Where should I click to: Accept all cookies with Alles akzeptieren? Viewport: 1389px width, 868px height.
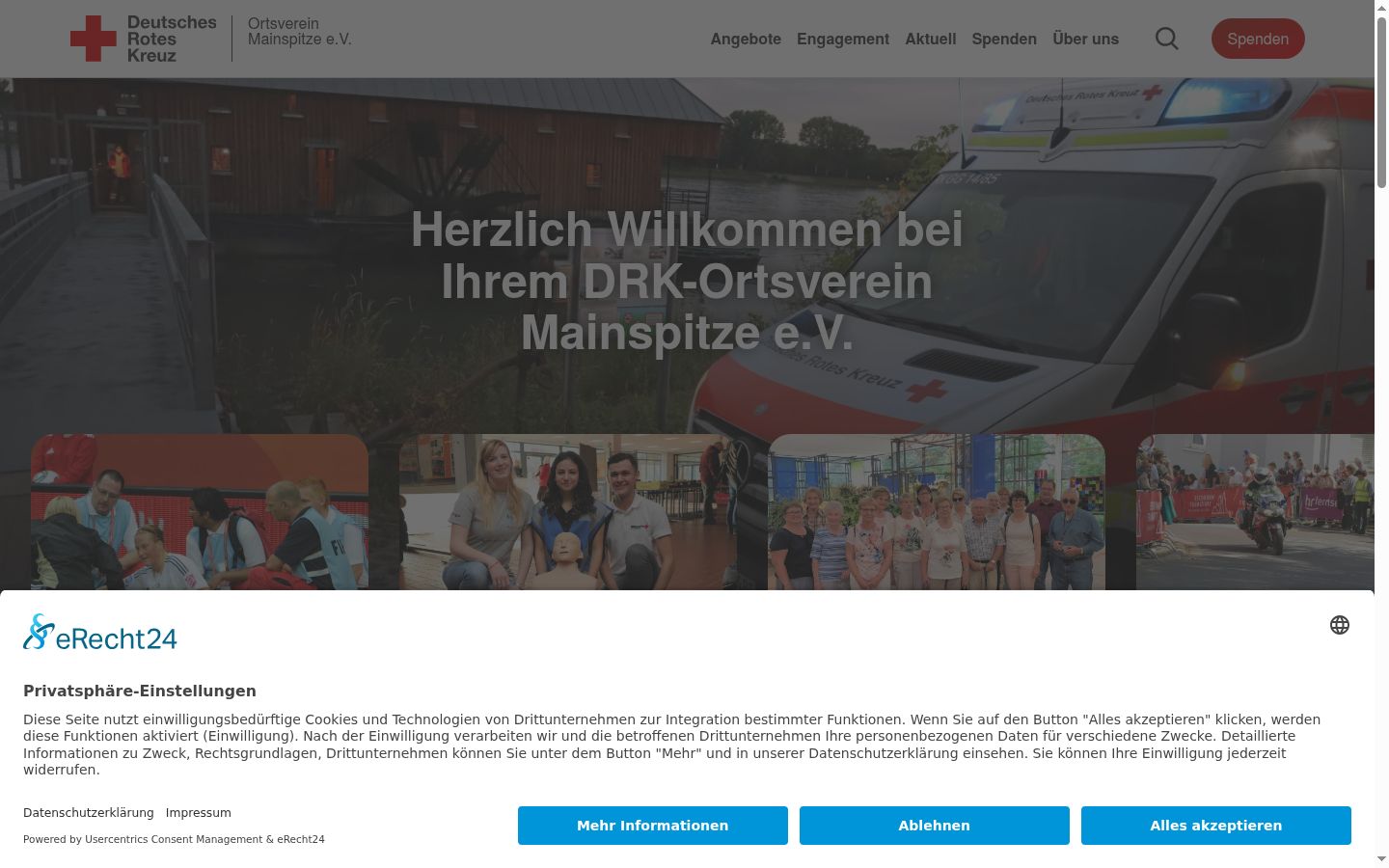[1216, 826]
